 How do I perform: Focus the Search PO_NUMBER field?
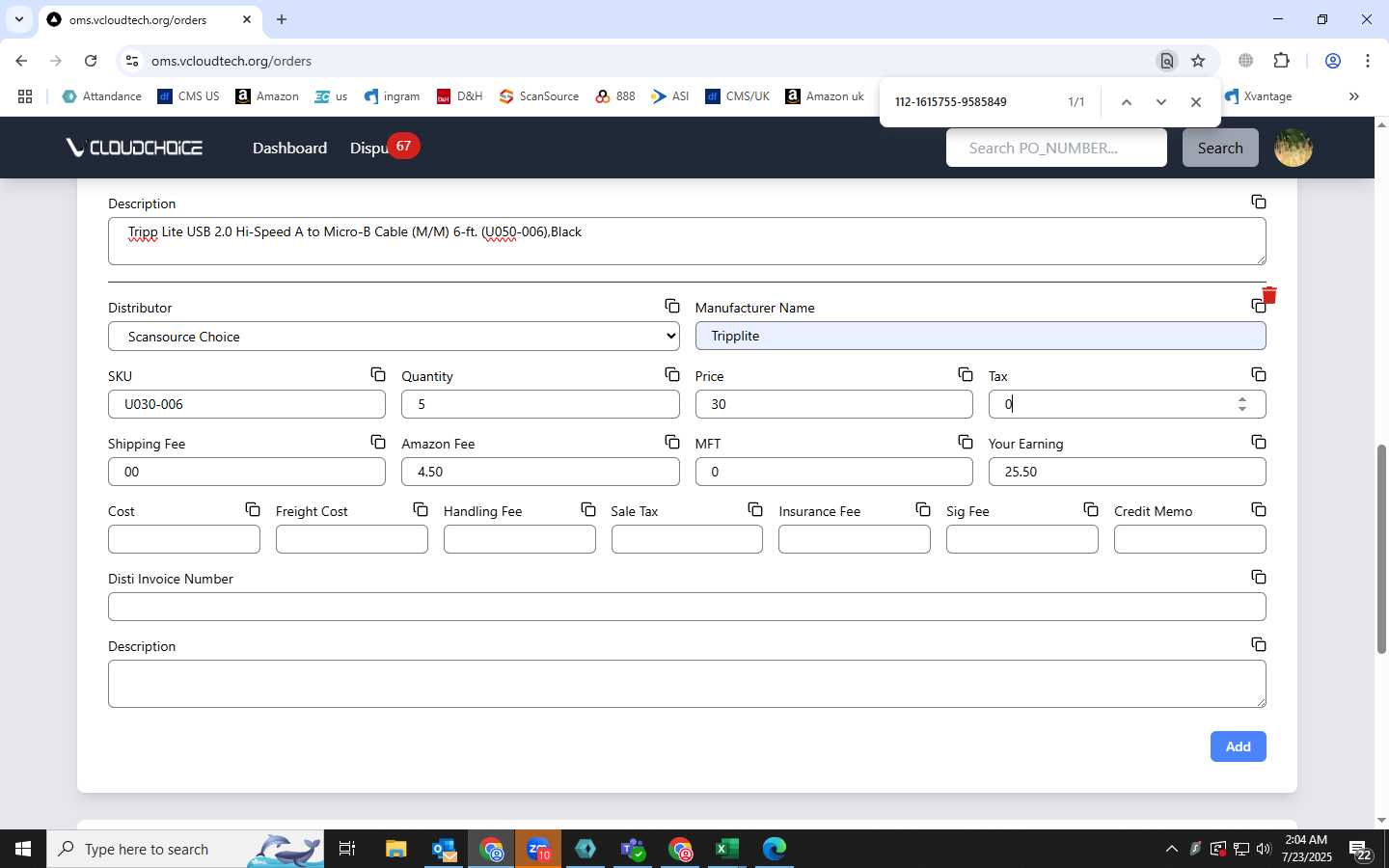(1056, 148)
